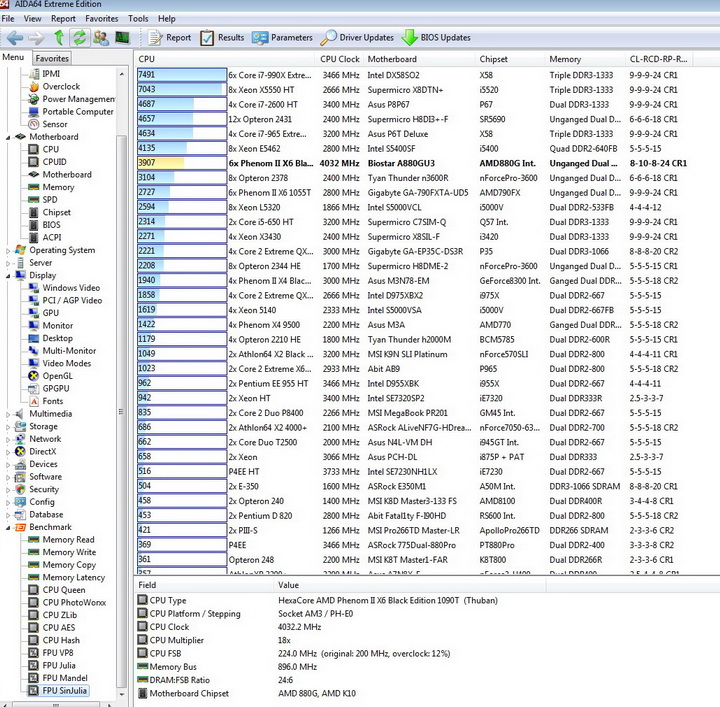Screen dimensions: 720x707
Task: Expand the Server tree node
Action: (x=8, y=263)
